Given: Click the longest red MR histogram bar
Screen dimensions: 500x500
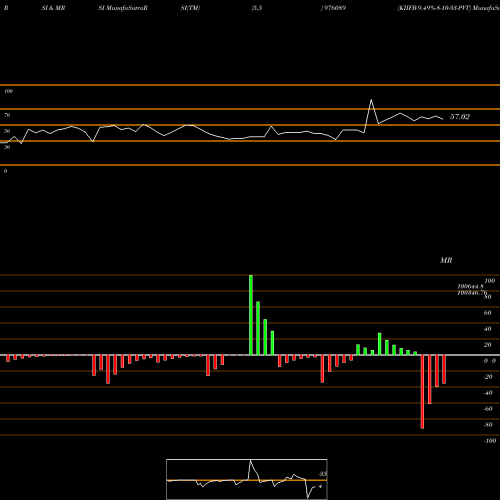Looking at the screenshot, I should (x=422, y=392).
